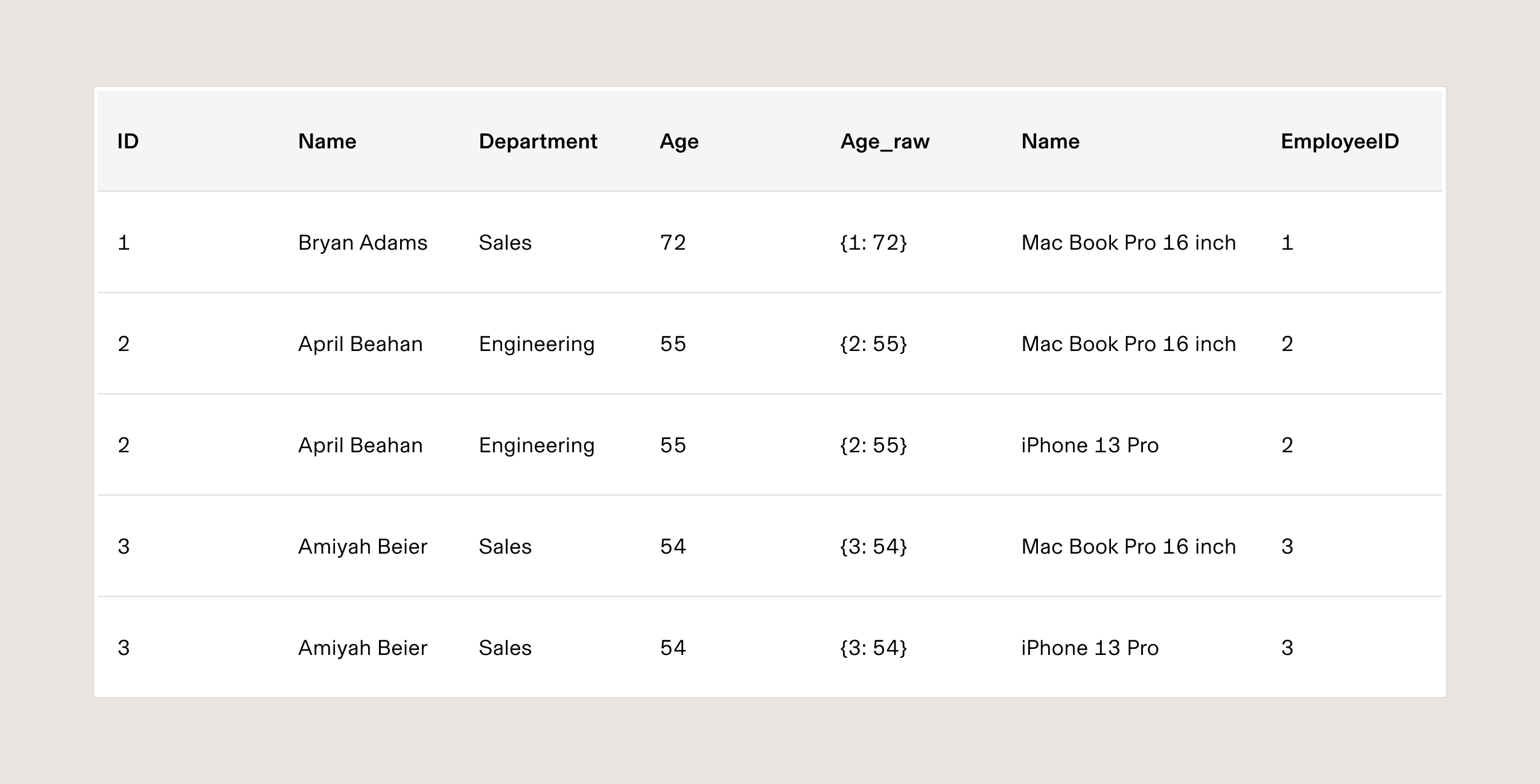Click the EmployeeID column header

point(1340,141)
